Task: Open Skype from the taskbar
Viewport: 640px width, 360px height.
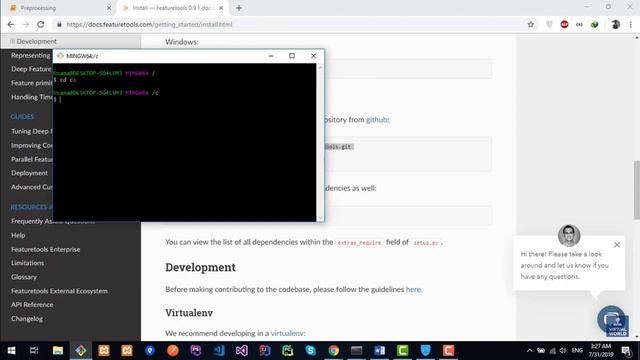Action: point(311,351)
